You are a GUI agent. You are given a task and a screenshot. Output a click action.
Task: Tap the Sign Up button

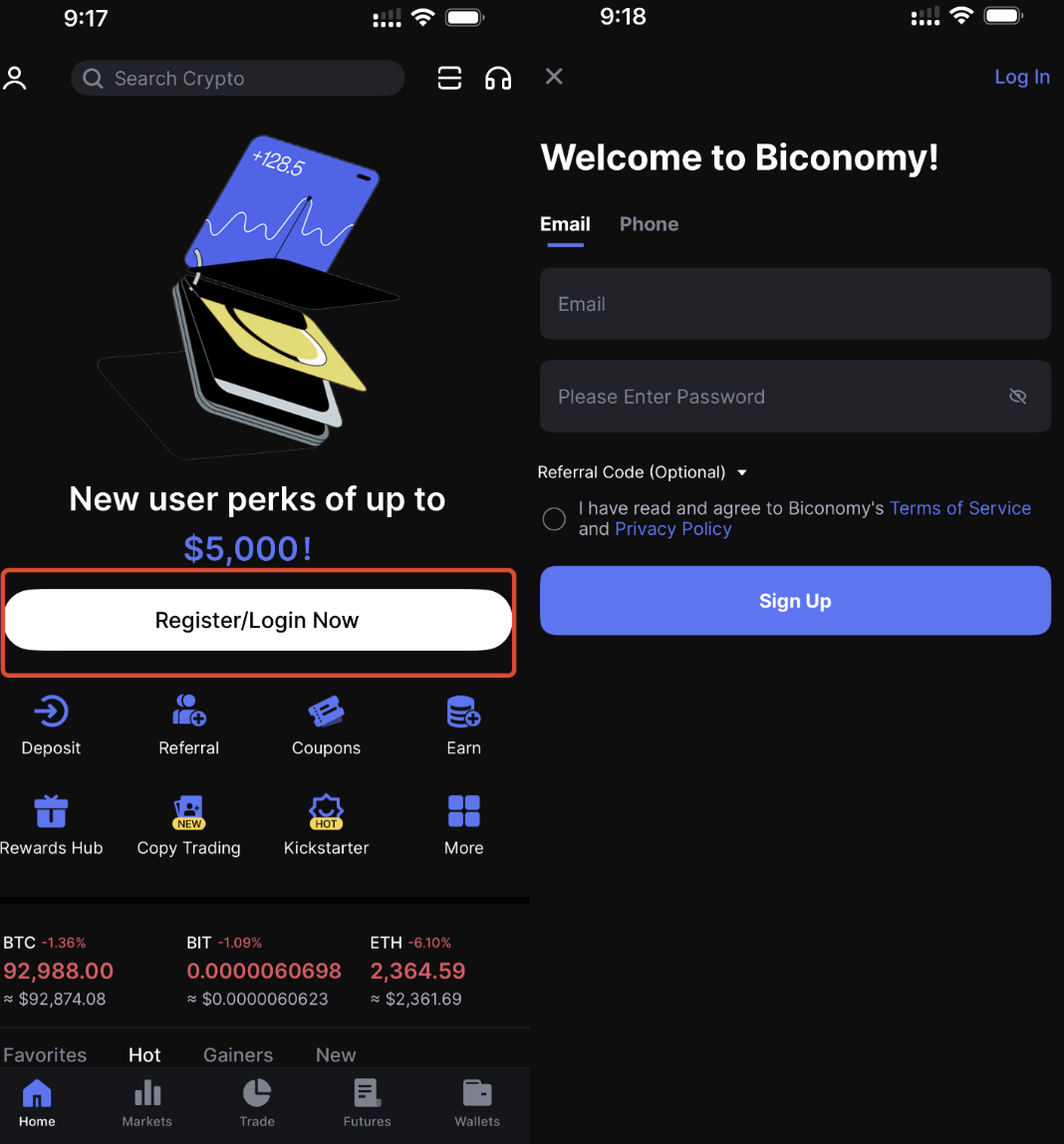(x=794, y=600)
